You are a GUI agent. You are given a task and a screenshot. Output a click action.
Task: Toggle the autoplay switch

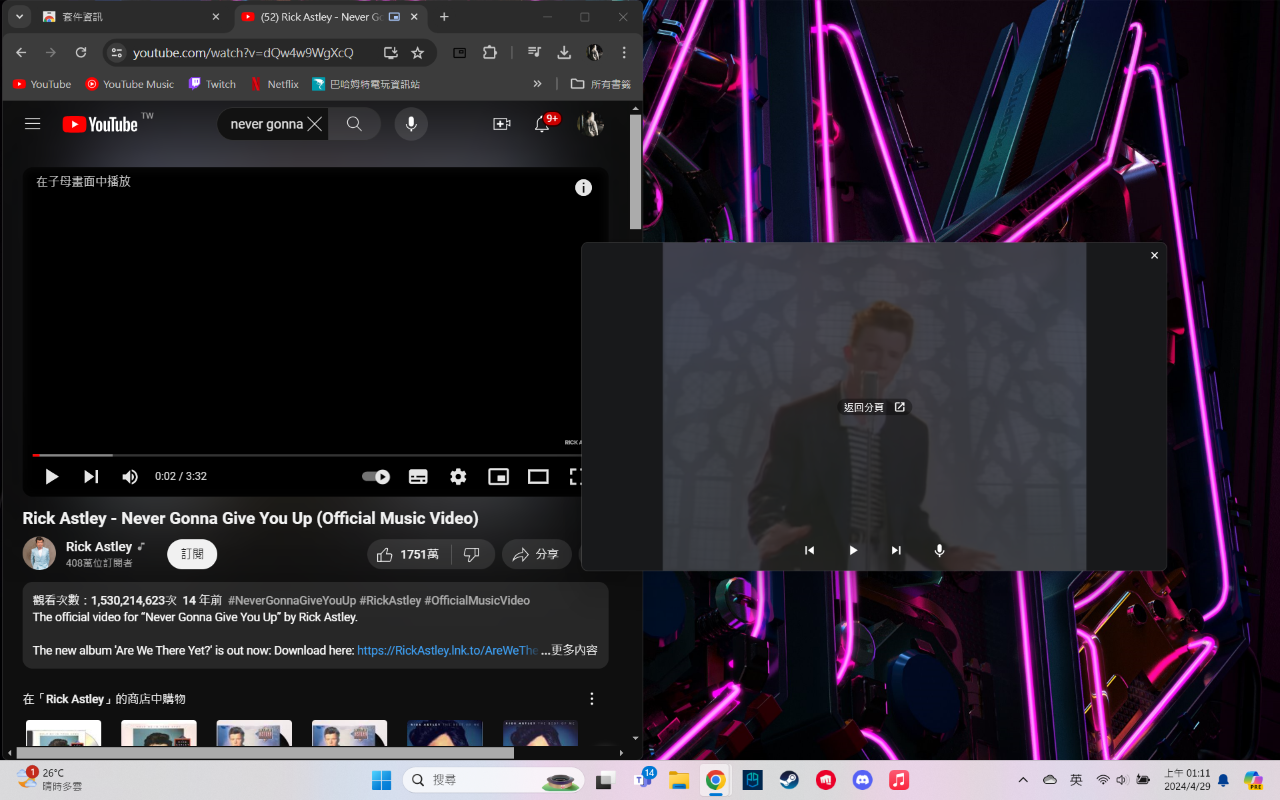[376, 477]
